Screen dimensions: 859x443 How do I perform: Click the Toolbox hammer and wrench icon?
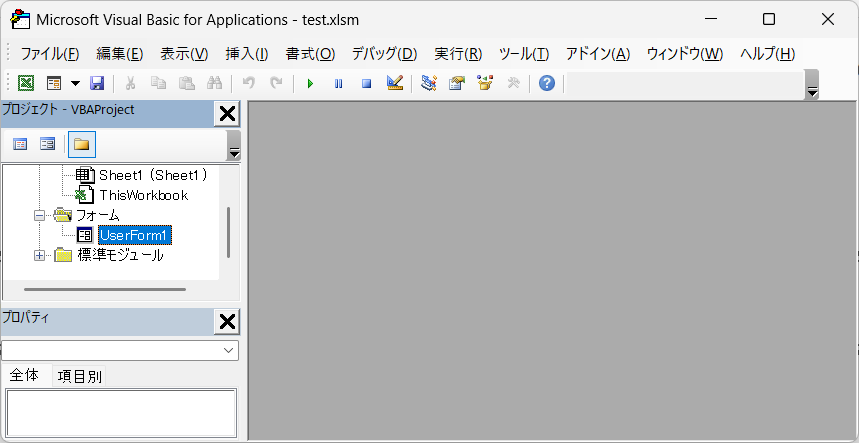click(x=513, y=83)
